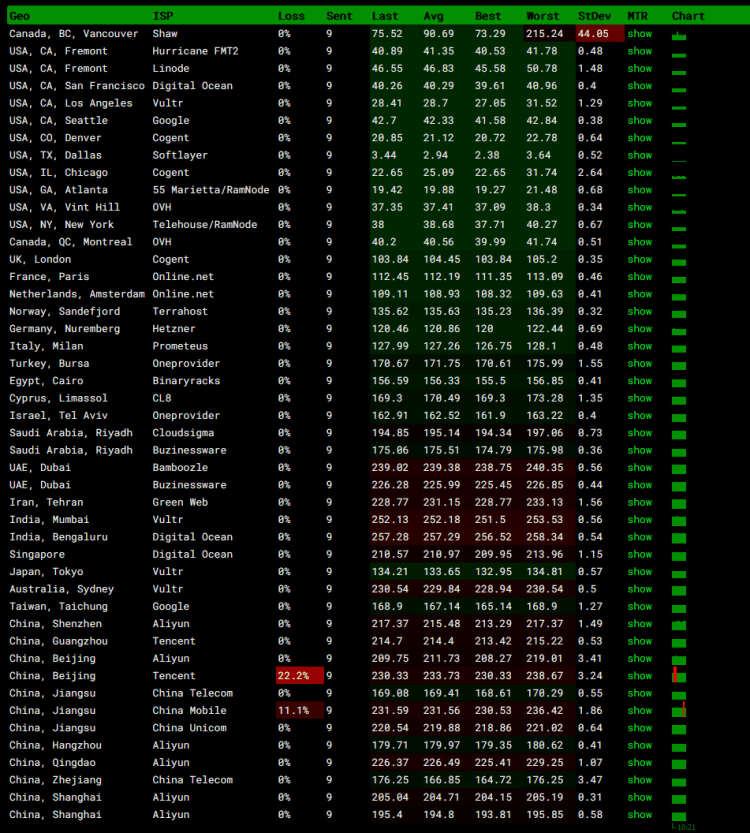Click the Avg column header
This screenshot has width=750, height=833.
coord(433,16)
